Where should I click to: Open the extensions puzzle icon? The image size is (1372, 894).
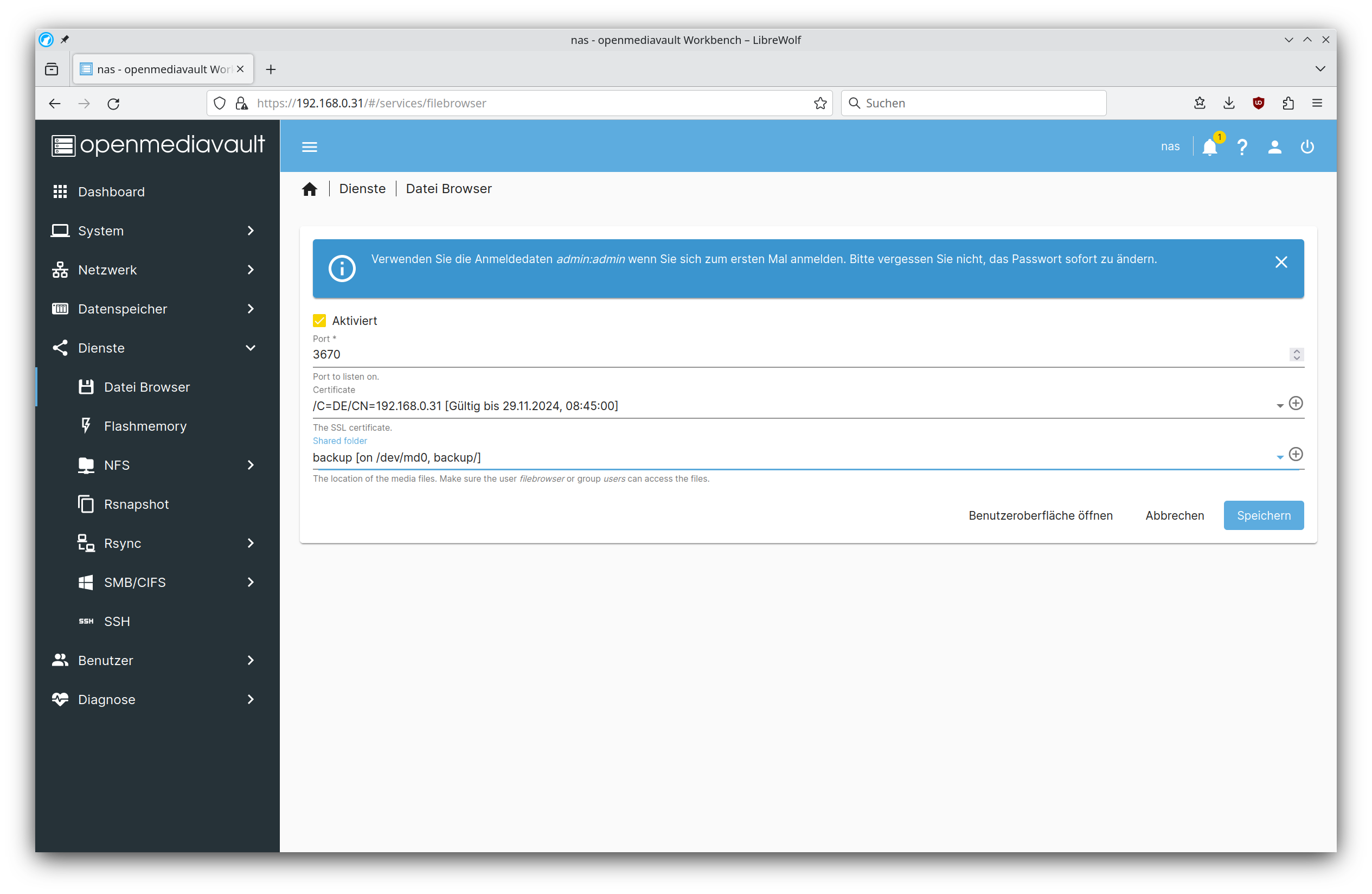(1288, 103)
